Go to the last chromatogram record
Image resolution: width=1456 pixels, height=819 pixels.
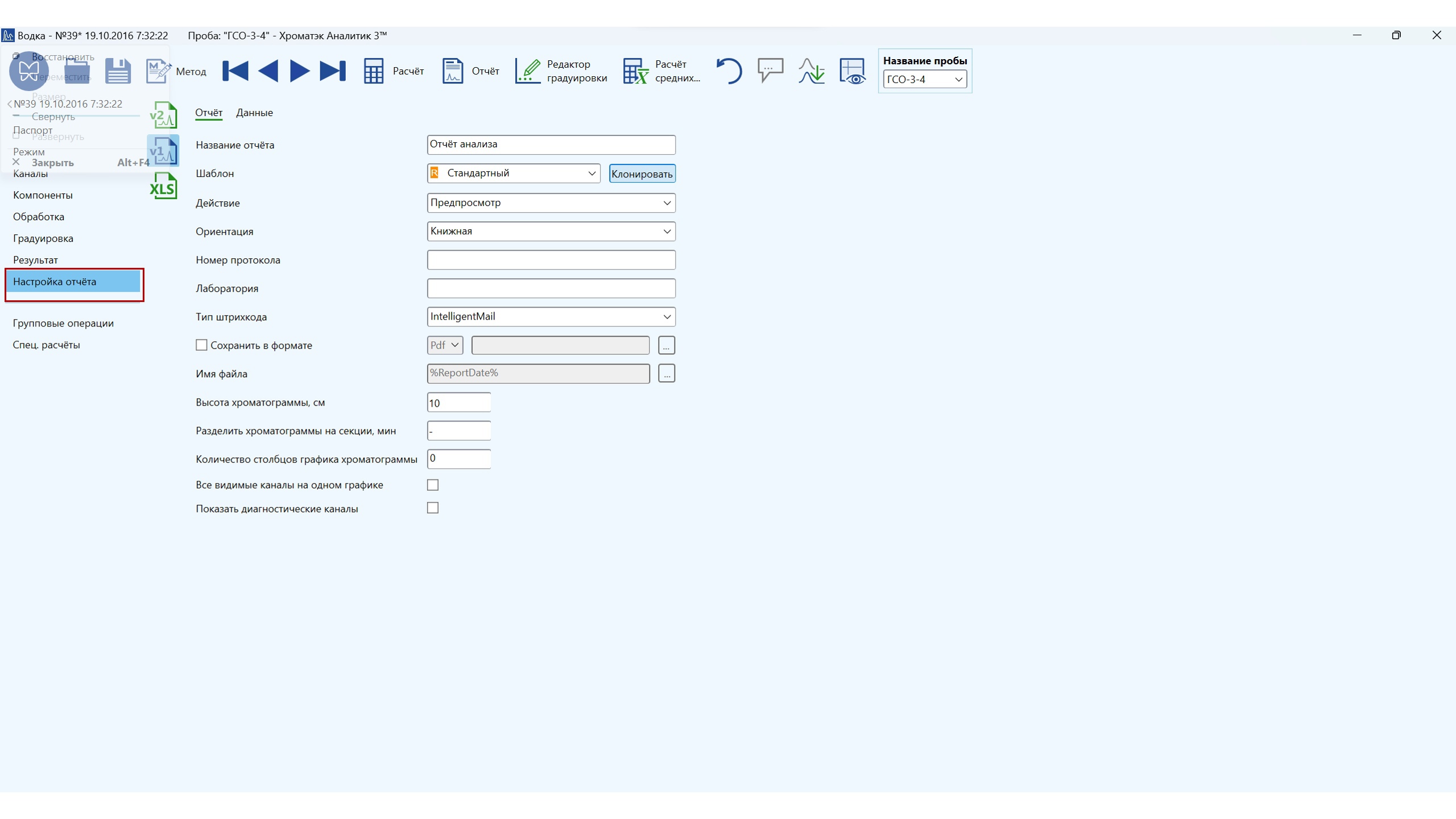pos(333,71)
